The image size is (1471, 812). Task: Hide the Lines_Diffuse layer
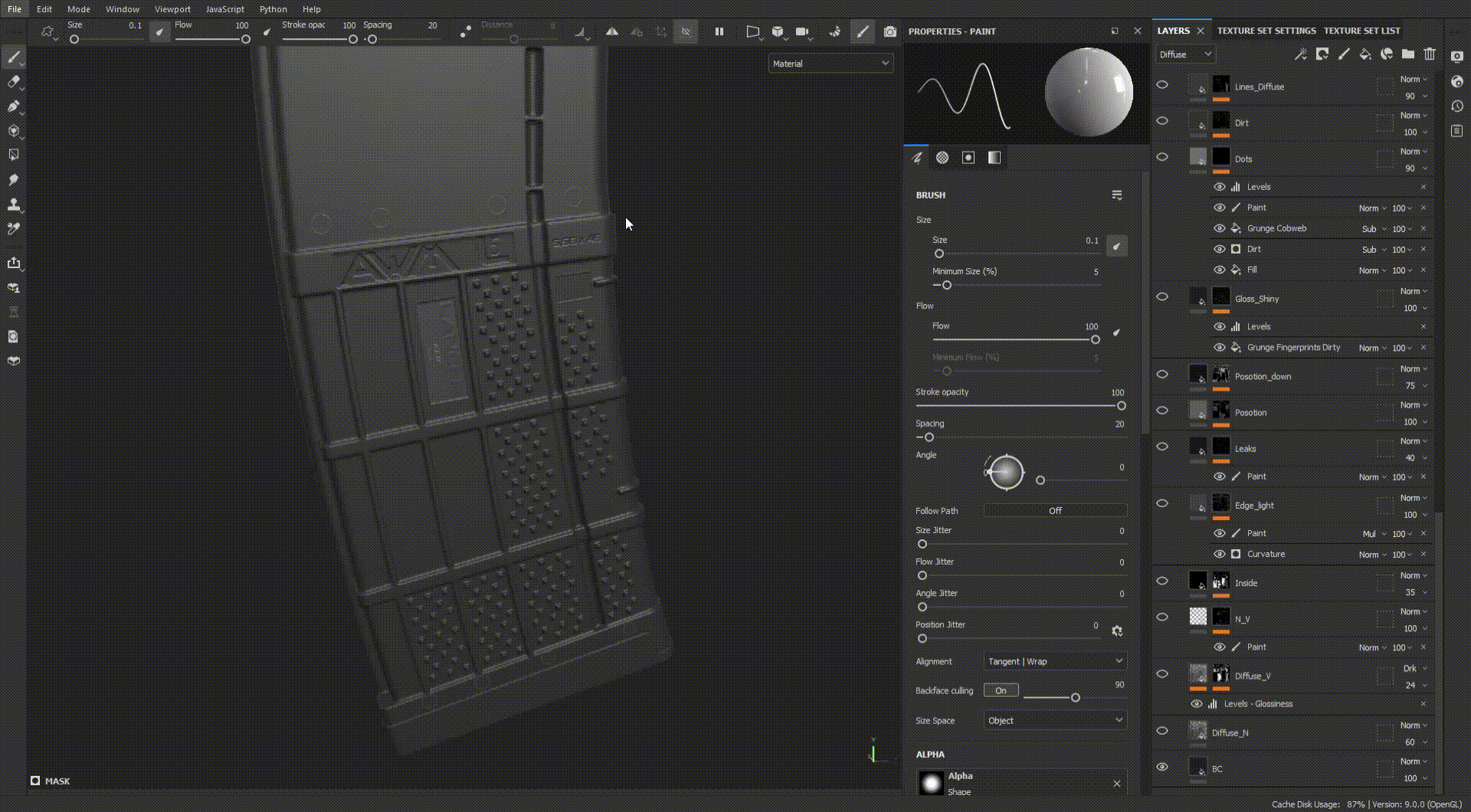click(1162, 85)
